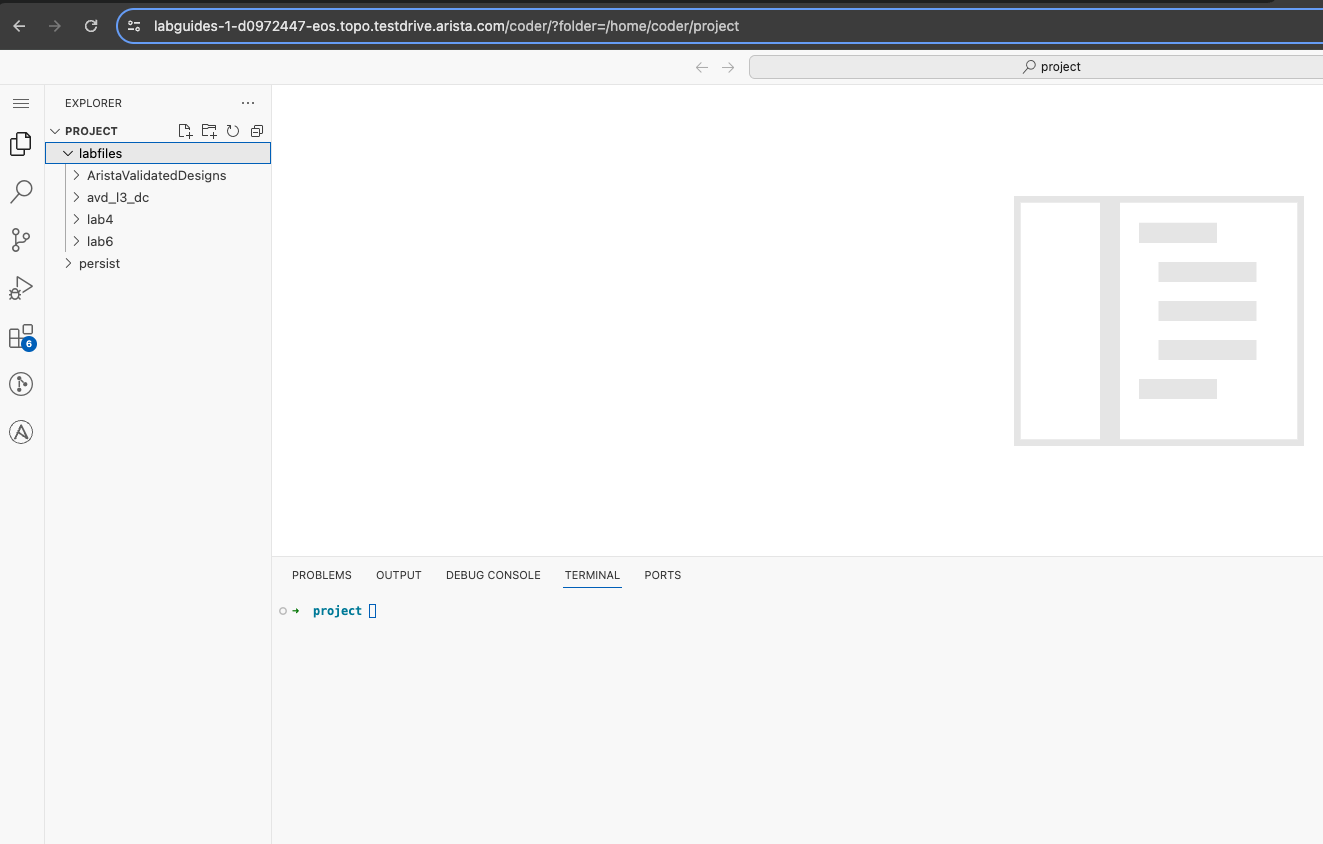The width and height of the screenshot is (1323, 844).
Task: Expand the avd_l3_dc folder
Action: tap(117, 197)
